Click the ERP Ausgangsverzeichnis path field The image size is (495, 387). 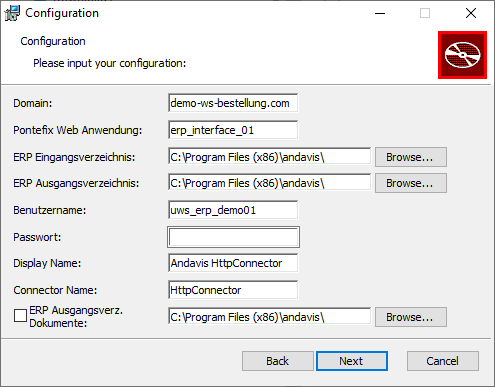pyautogui.click(x=269, y=183)
